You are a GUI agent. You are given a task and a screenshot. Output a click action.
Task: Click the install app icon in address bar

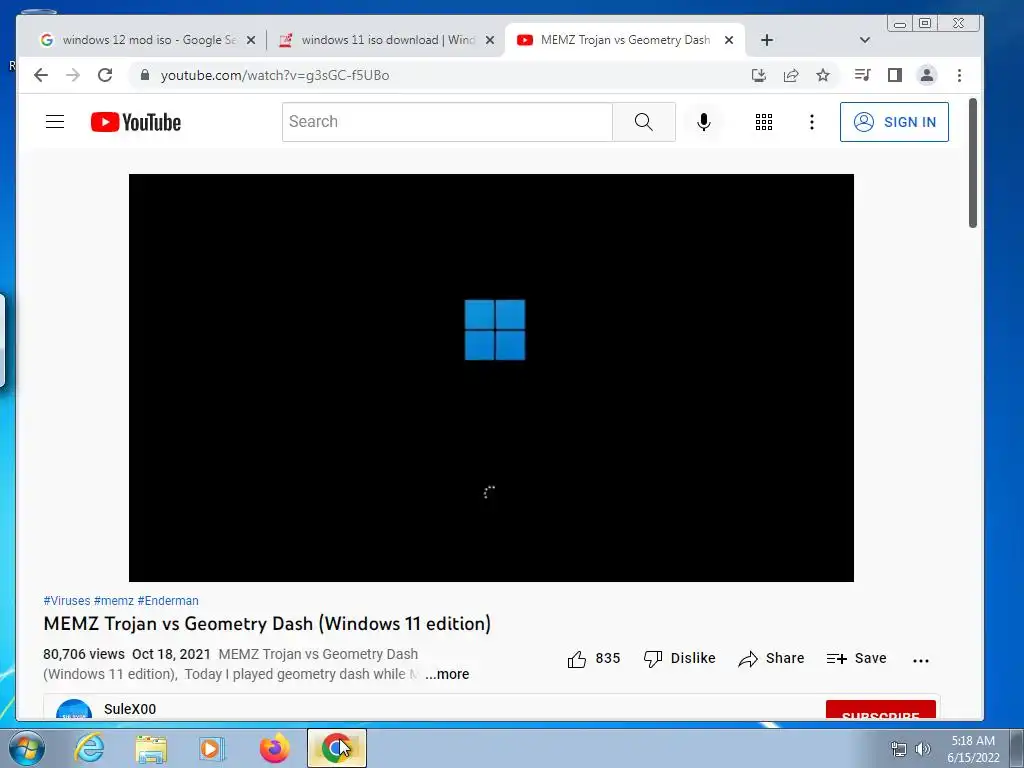tap(759, 75)
